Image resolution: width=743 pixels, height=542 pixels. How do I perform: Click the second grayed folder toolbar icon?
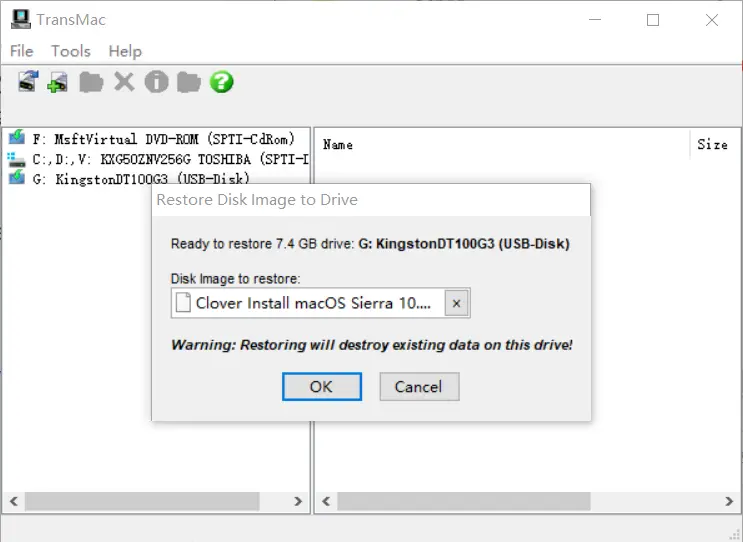pyautogui.click(x=189, y=82)
